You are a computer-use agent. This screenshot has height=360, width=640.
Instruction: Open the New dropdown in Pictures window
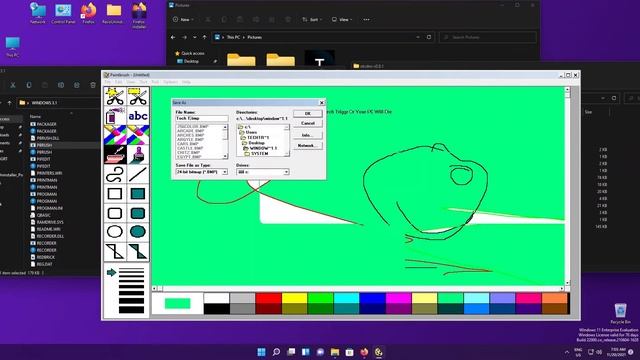coord(183,20)
